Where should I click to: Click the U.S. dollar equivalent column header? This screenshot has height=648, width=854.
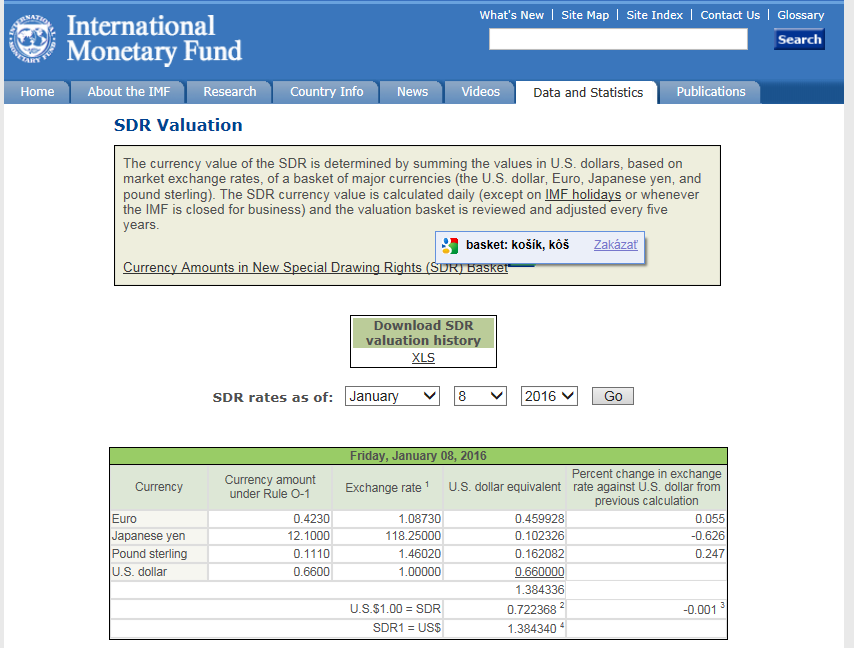[504, 487]
